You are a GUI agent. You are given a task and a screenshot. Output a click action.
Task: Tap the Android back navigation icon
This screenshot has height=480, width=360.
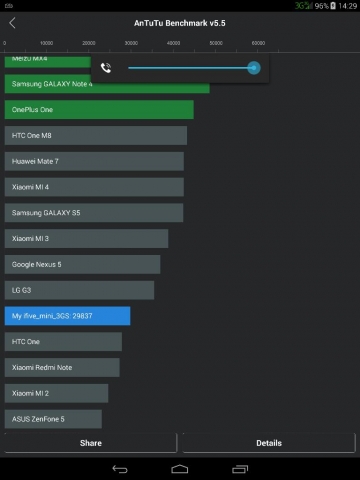pos(120,469)
